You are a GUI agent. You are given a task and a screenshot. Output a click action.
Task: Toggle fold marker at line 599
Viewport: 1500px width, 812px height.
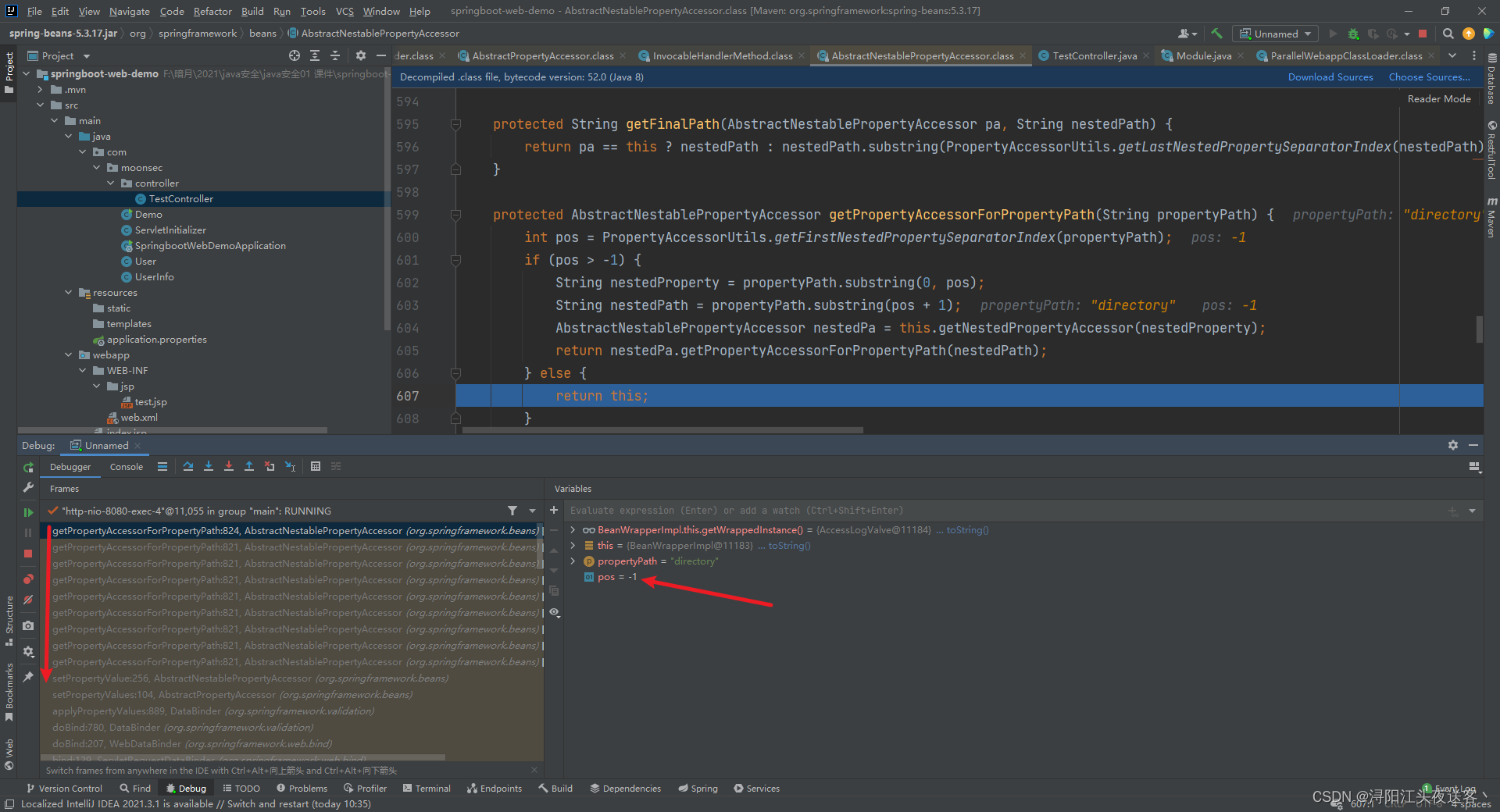[455, 215]
